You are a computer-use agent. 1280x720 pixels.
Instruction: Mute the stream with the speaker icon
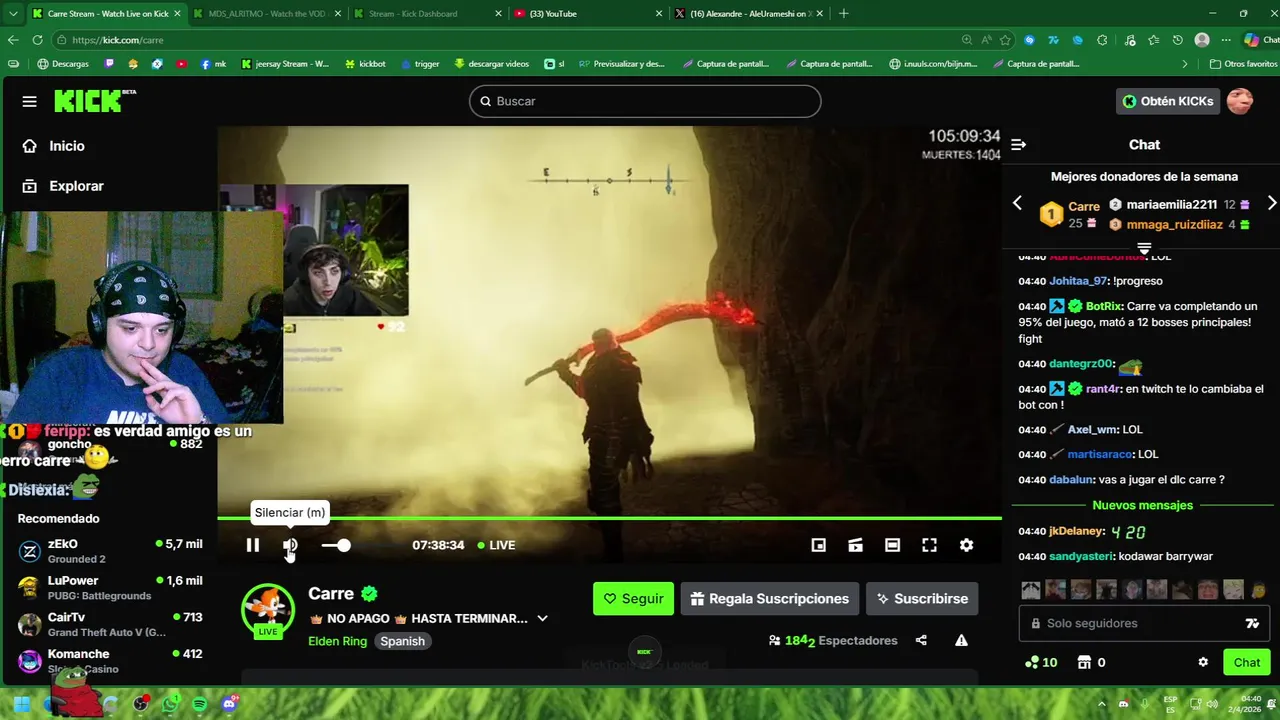click(290, 545)
